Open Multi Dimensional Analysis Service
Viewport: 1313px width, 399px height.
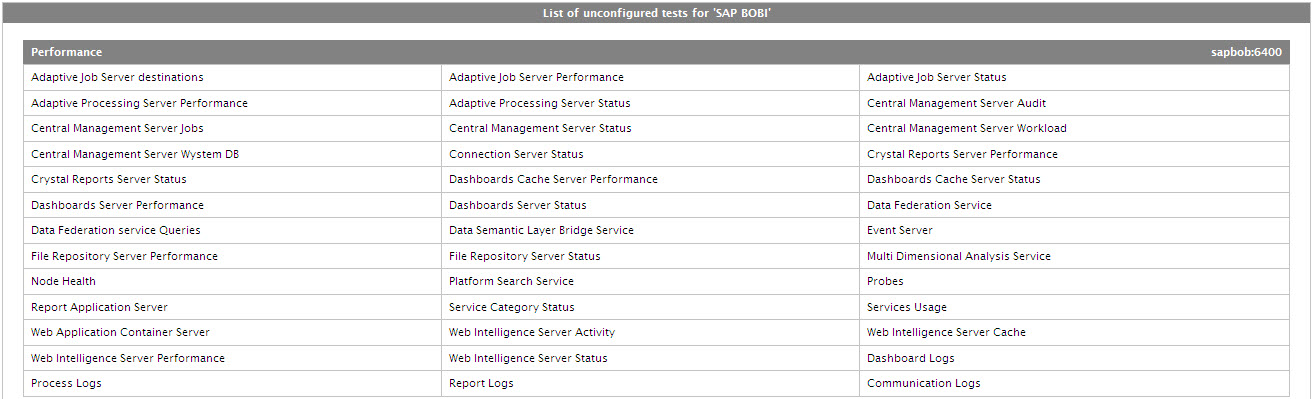959,256
